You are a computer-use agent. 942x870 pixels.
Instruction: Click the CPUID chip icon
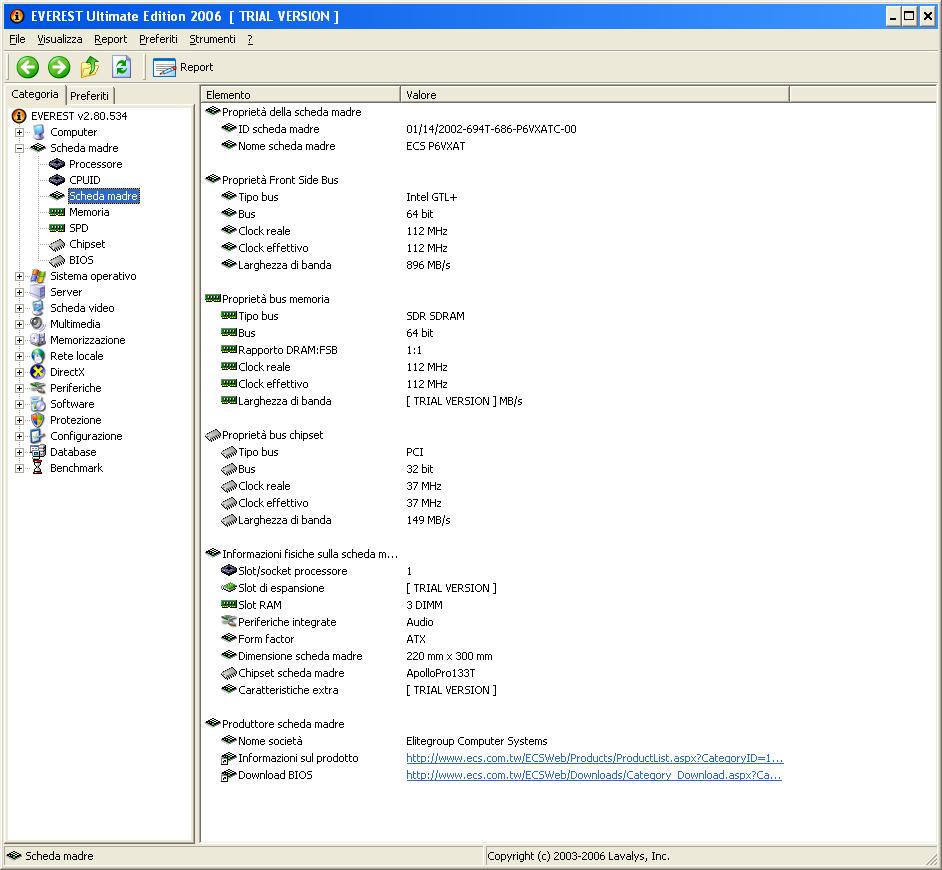57,180
